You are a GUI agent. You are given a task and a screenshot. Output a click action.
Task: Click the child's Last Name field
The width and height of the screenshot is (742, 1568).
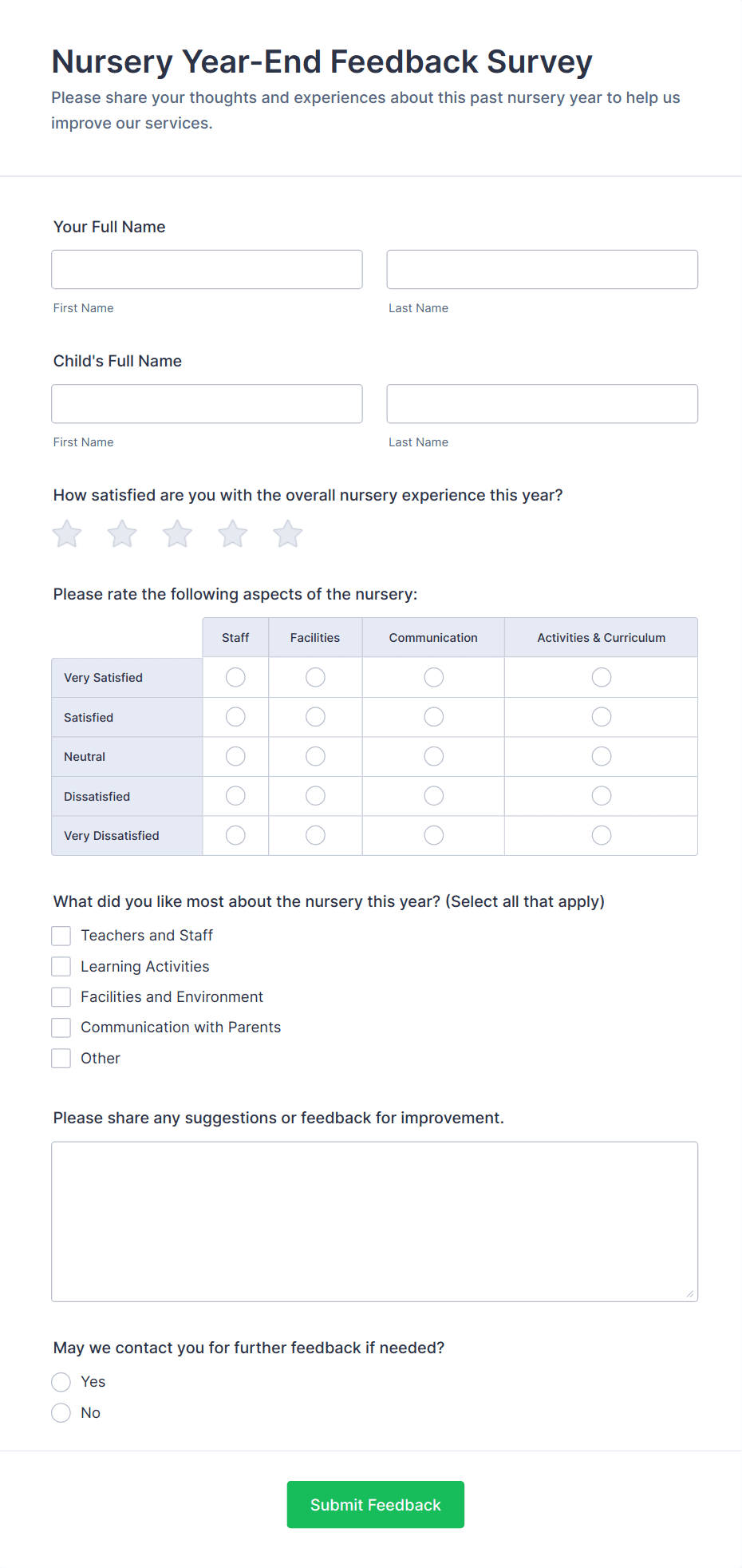542,404
